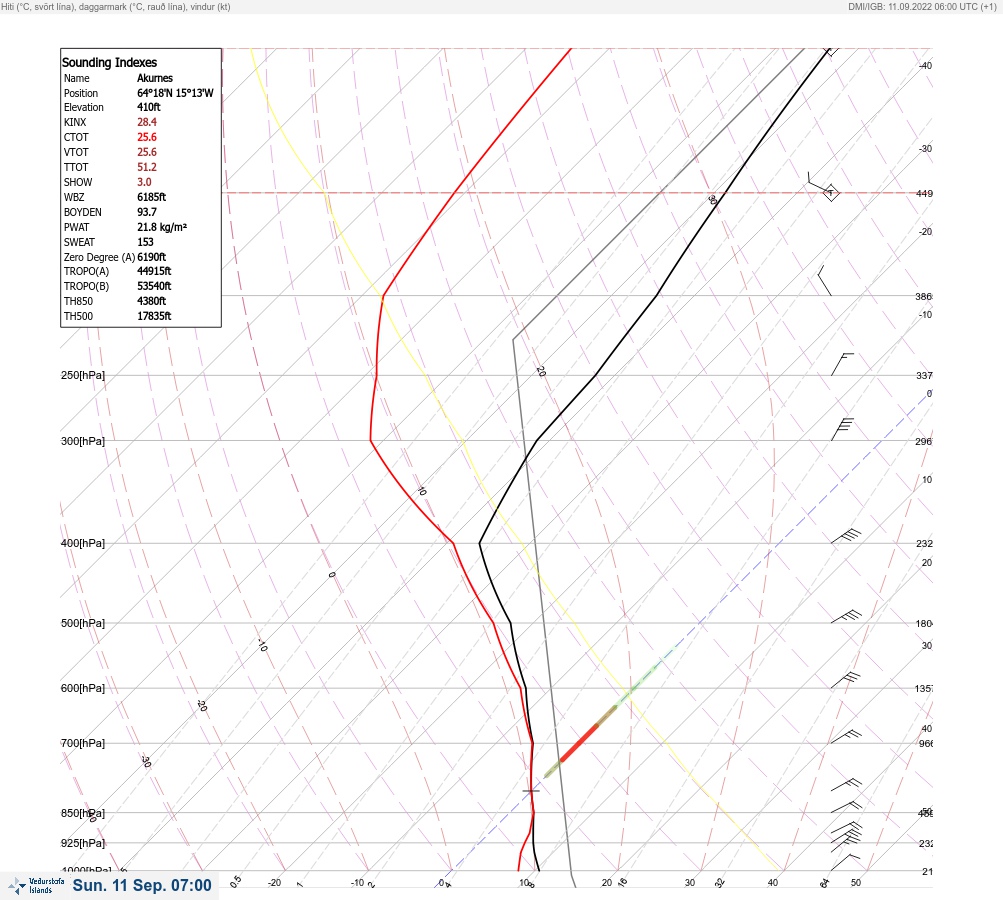Screen dimensions: 1003x900
Task: Click the diamond tropopause marker on dashed line
Action: point(831,193)
